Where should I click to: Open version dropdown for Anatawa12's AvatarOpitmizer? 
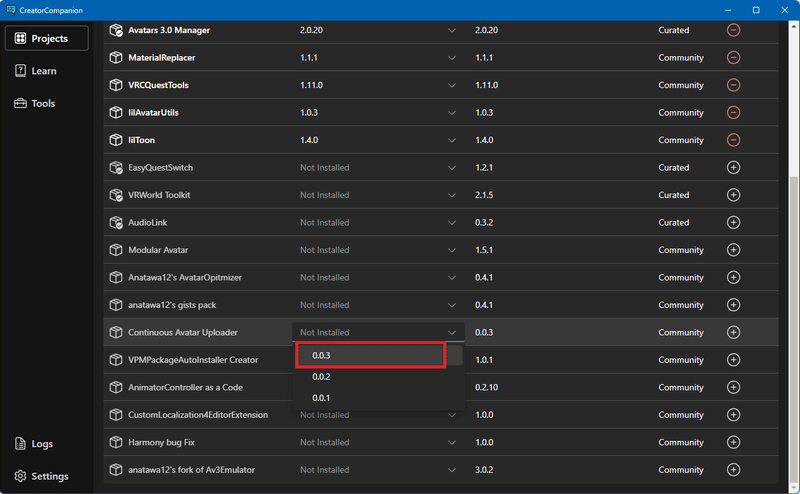click(x=452, y=277)
